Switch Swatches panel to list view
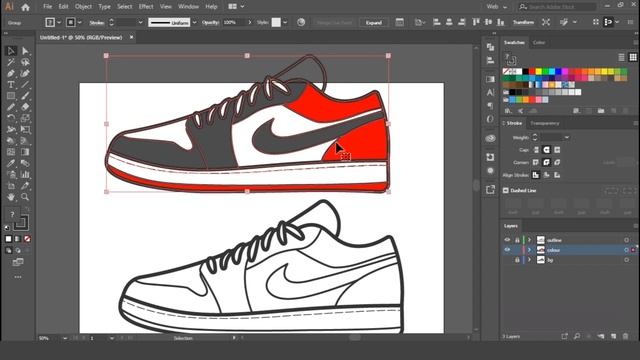The image size is (640, 360). (621, 58)
